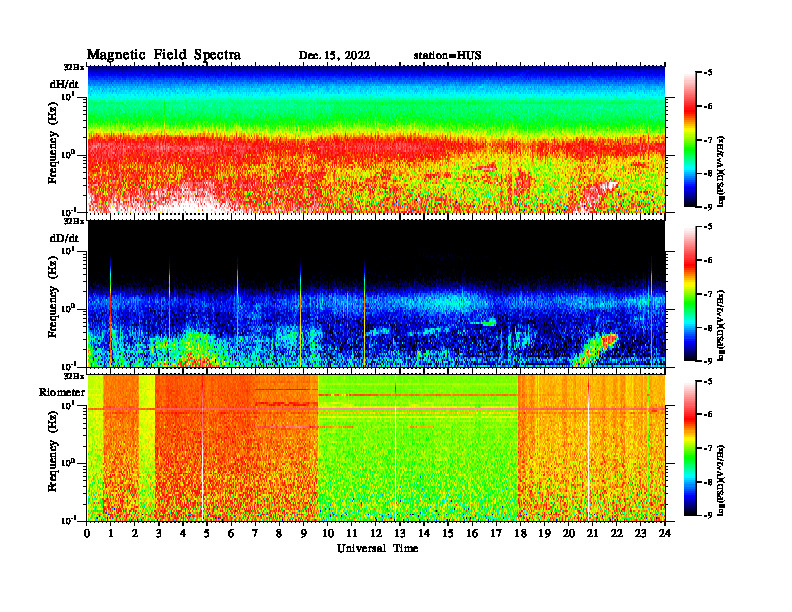The image size is (792, 612).
Task: Click the 'Riometer' panel label
Action: tap(62, 392)
